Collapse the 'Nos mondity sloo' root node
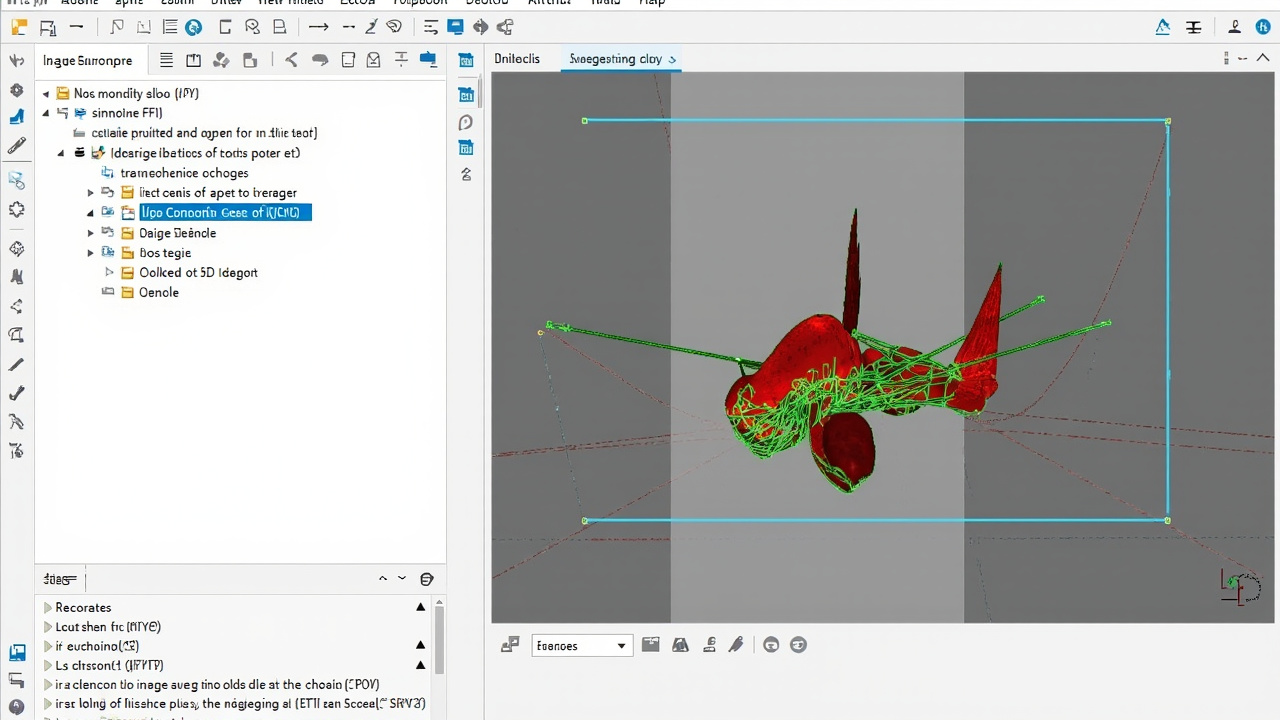The height and width of the screenshot is (720, 1280). (46, 94)
